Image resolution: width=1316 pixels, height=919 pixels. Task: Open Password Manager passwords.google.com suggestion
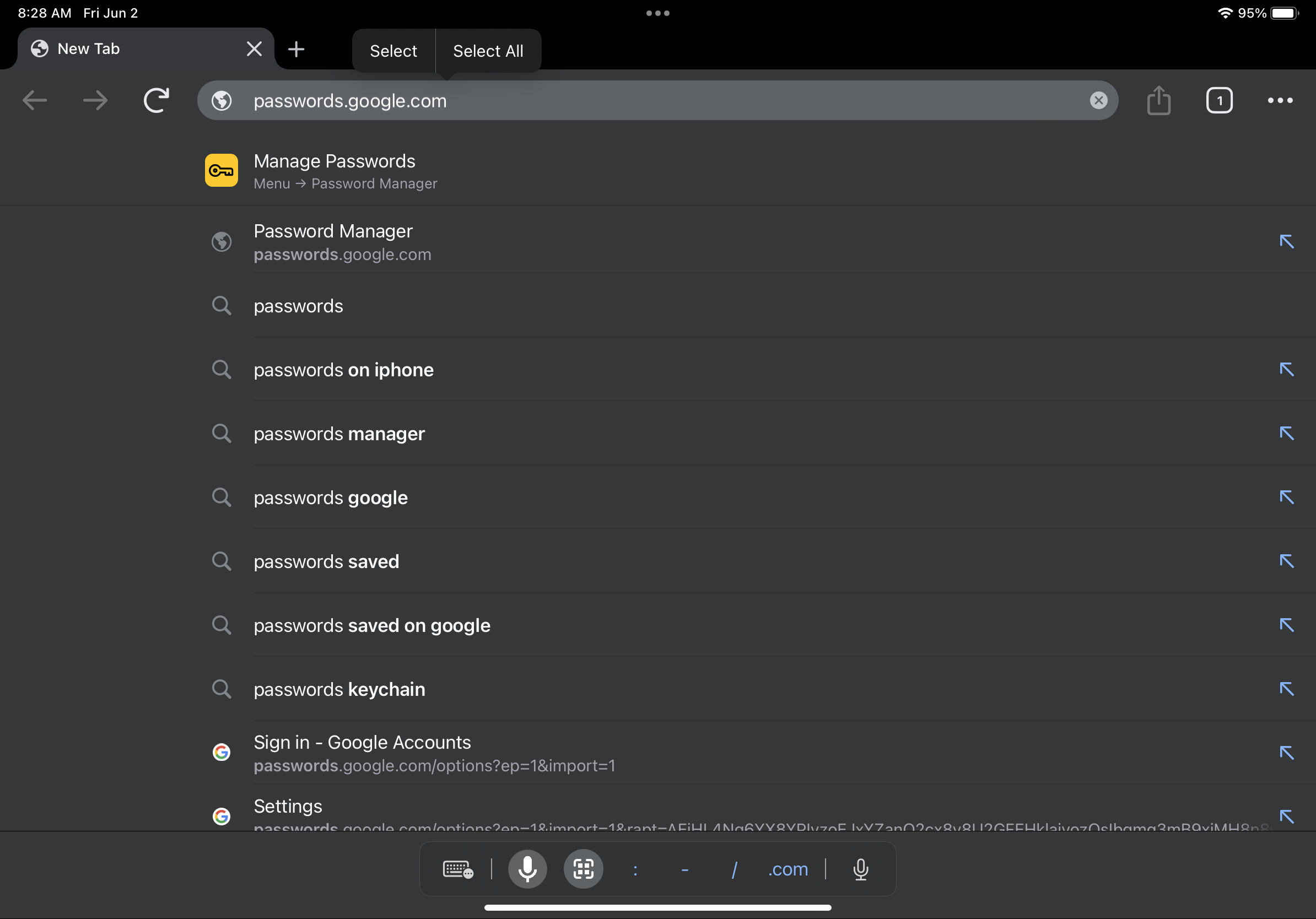tap(658, 242)
